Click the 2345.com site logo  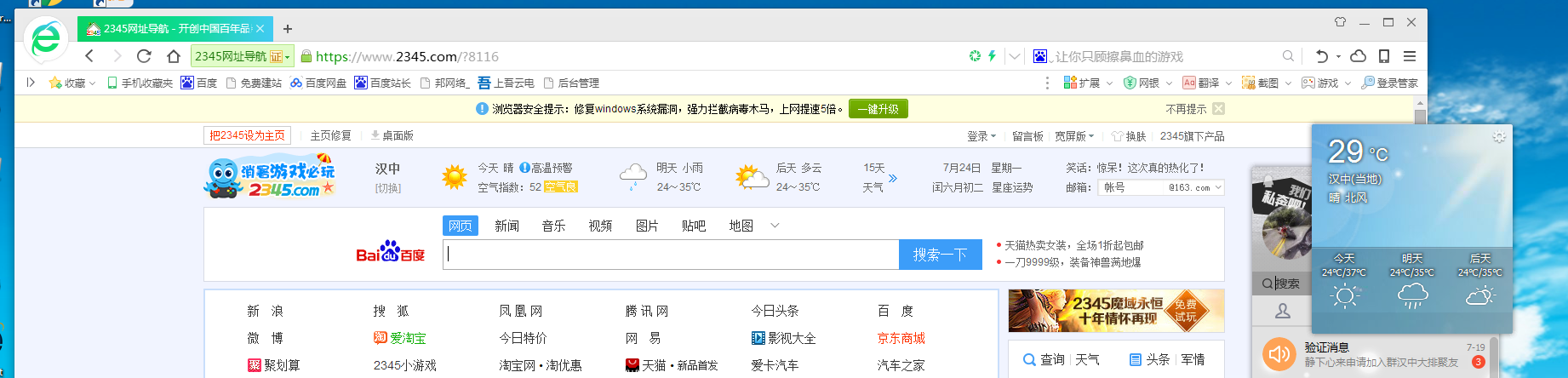[x=270, y=176]
